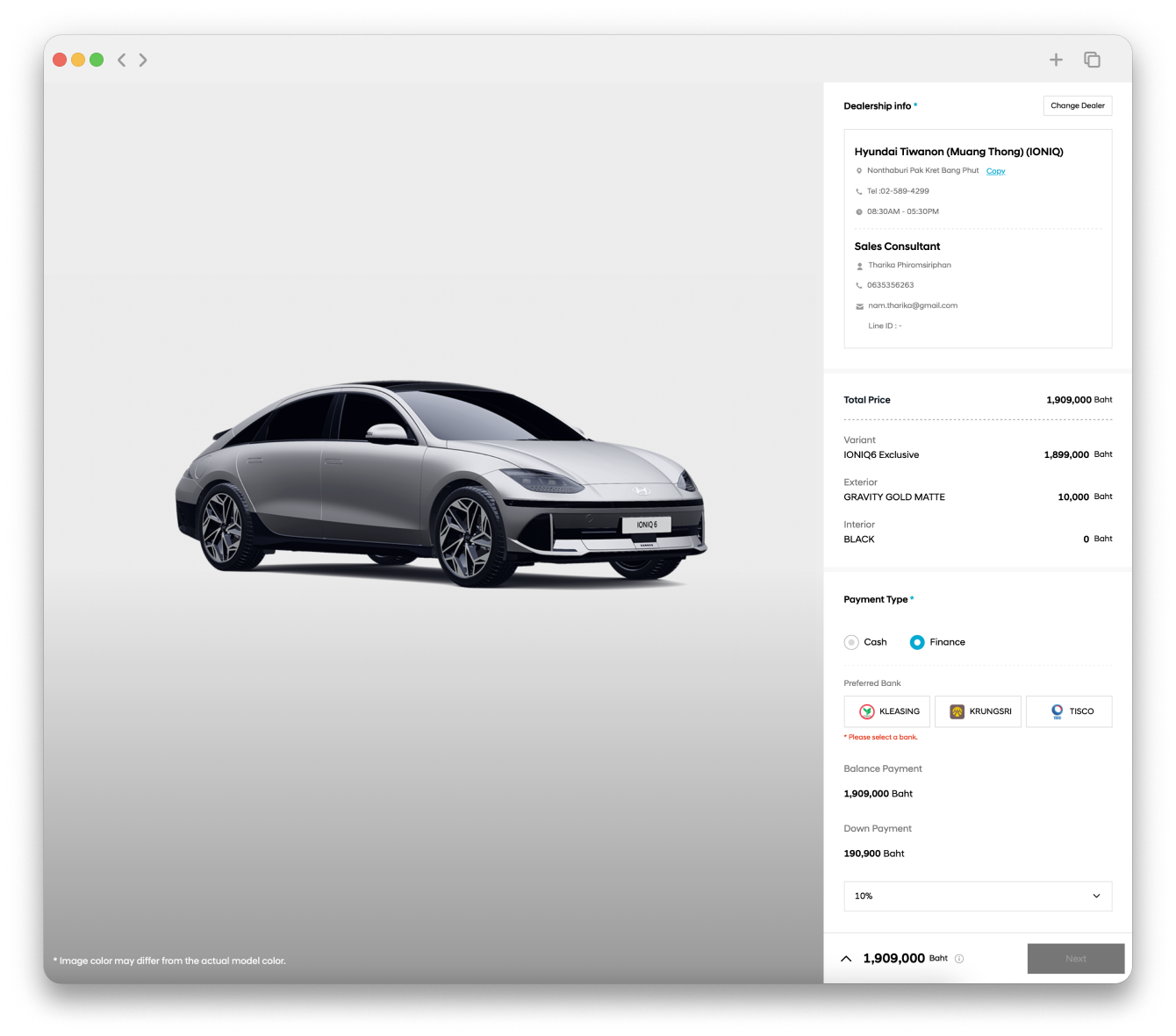
Task: Click the Line ID text
Action: (885, 325)
